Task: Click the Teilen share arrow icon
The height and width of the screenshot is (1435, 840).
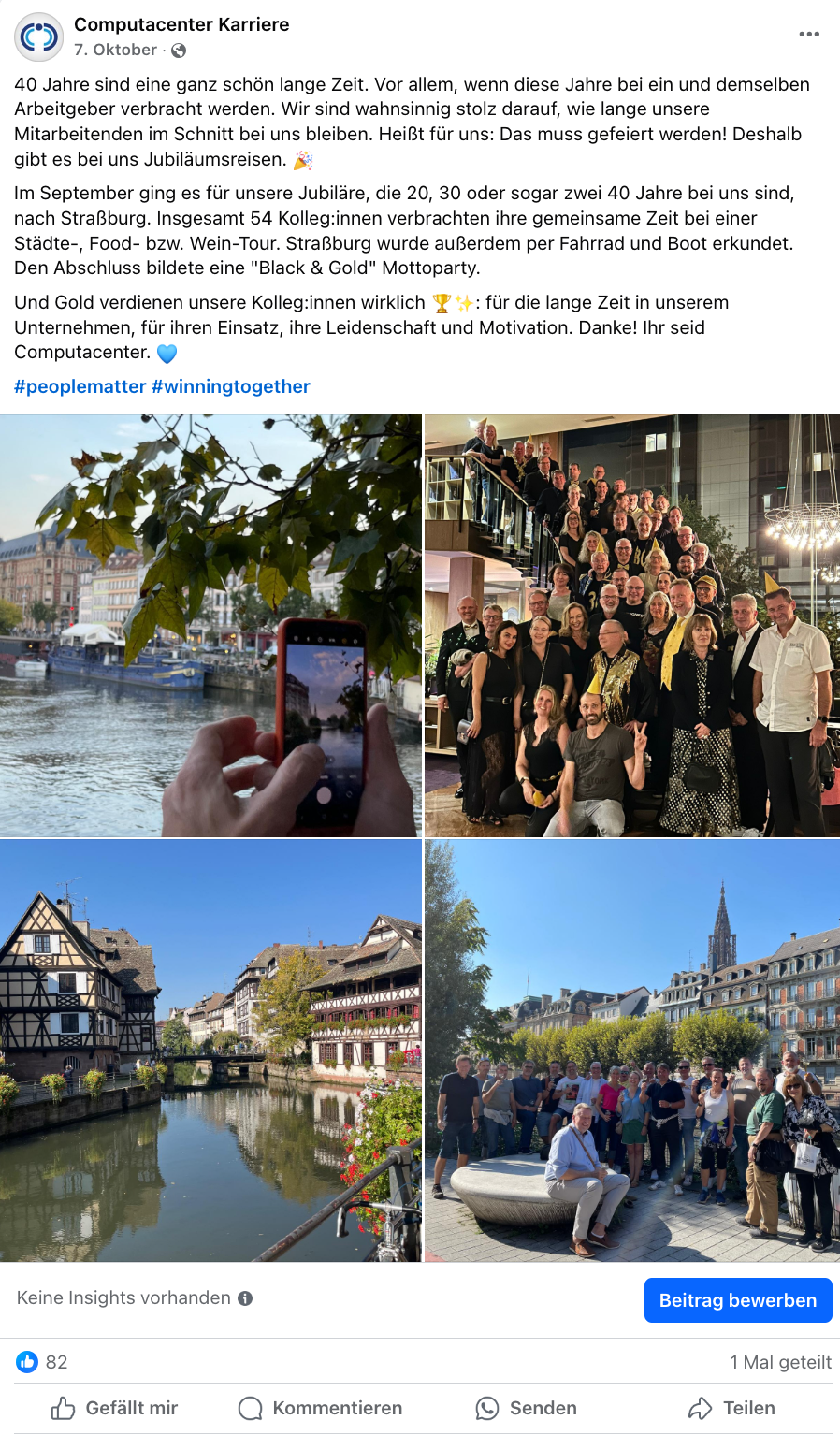Action: click(701, 1408)
